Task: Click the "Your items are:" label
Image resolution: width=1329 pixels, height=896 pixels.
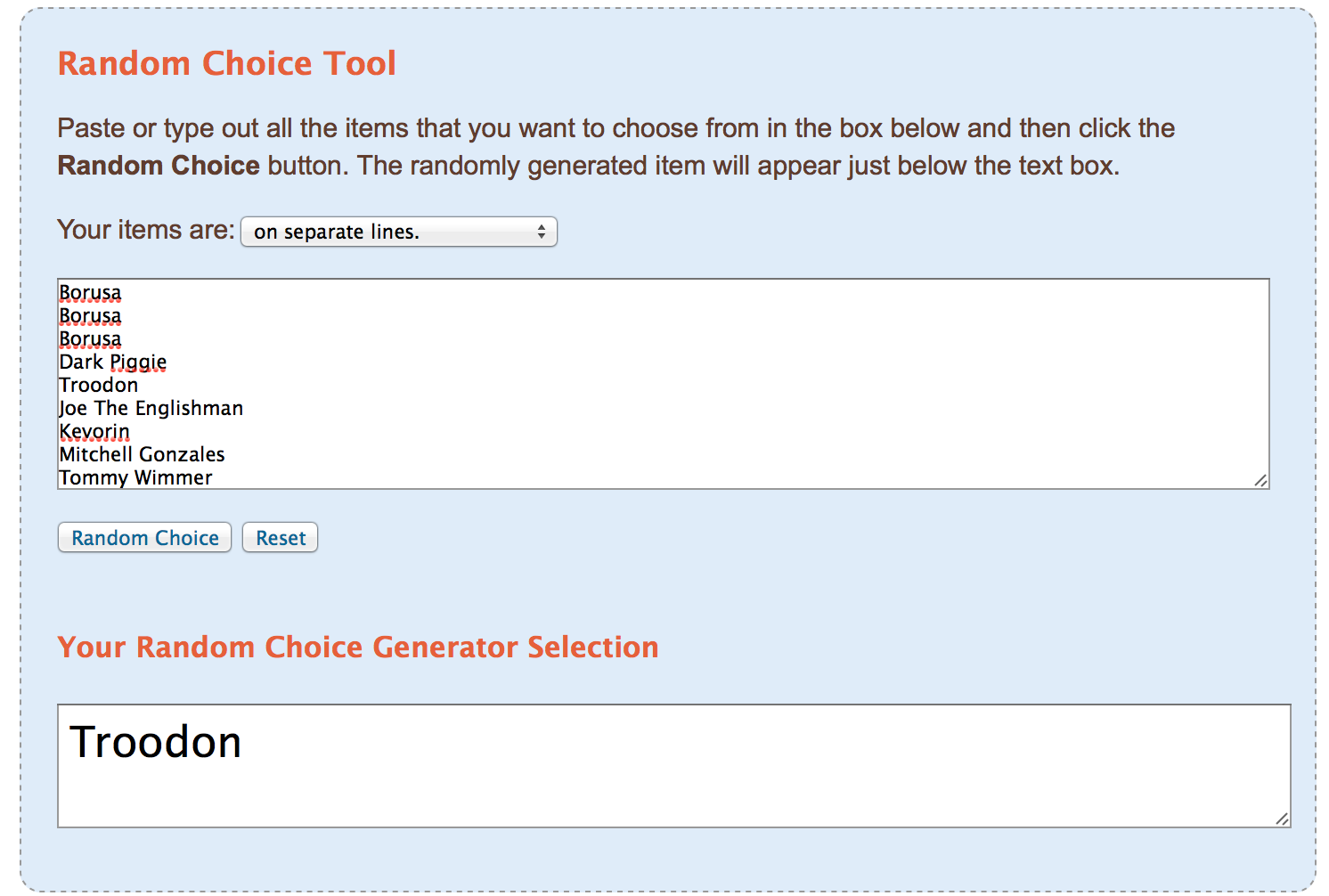Action: 145,230
